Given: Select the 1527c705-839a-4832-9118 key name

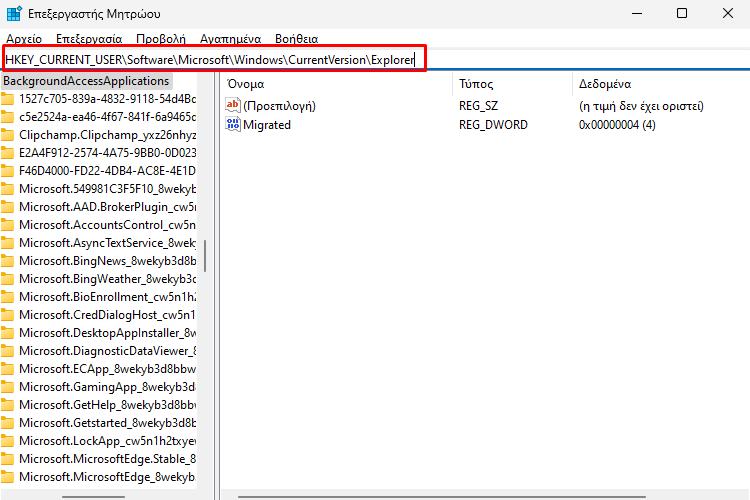Looking at the screenshot, I should pyautogui.click(x=107, y=99).
